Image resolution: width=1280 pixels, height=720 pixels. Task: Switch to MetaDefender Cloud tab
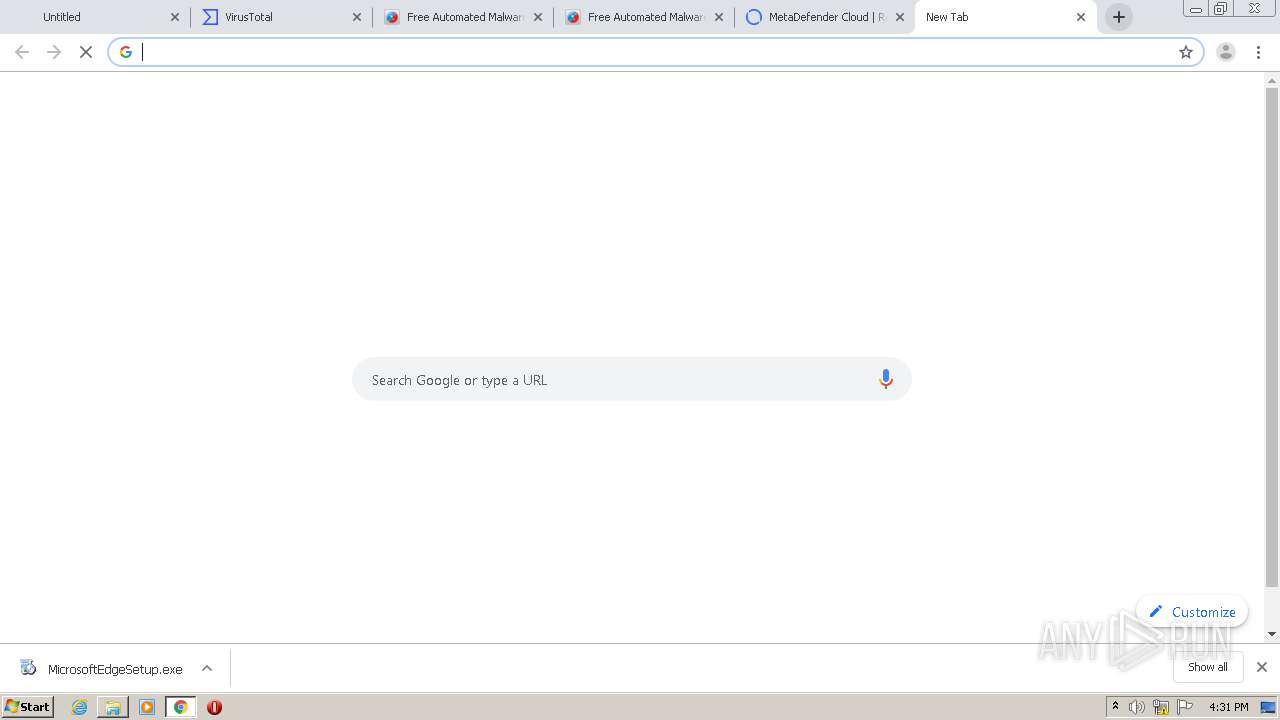click(x=824, y=17)
